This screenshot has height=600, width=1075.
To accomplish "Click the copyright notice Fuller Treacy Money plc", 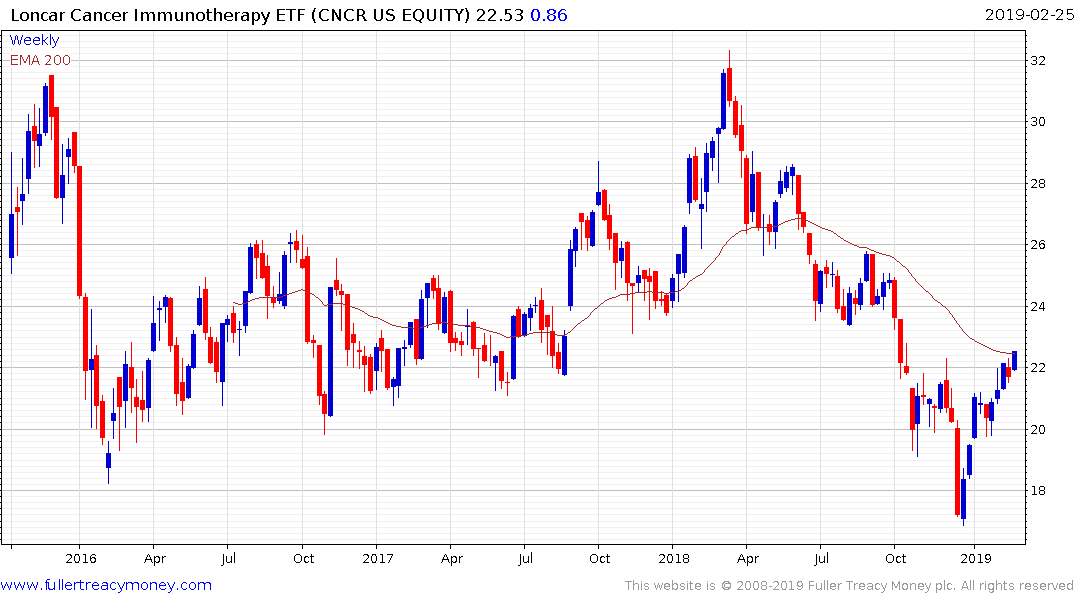I will (881, 586).
